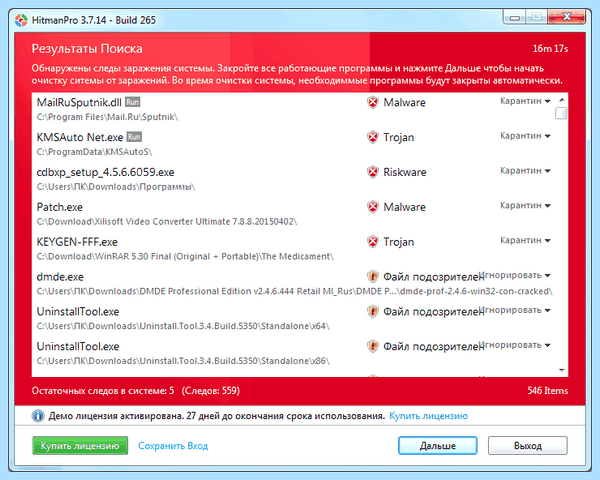Click path C:\ProgramData\KMSAutoS\
The width and height of the screenshot is (600, 480).
(94, 152)
